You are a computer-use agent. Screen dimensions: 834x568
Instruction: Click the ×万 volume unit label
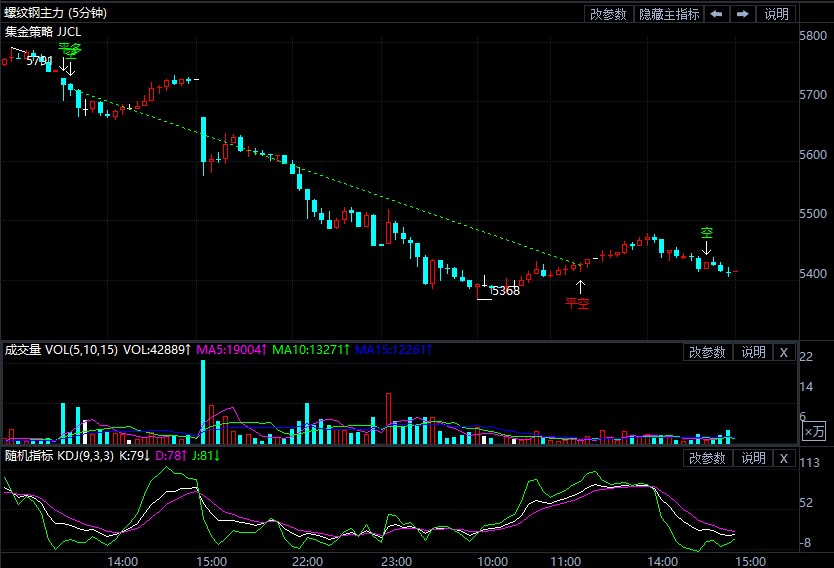(815, 431)
